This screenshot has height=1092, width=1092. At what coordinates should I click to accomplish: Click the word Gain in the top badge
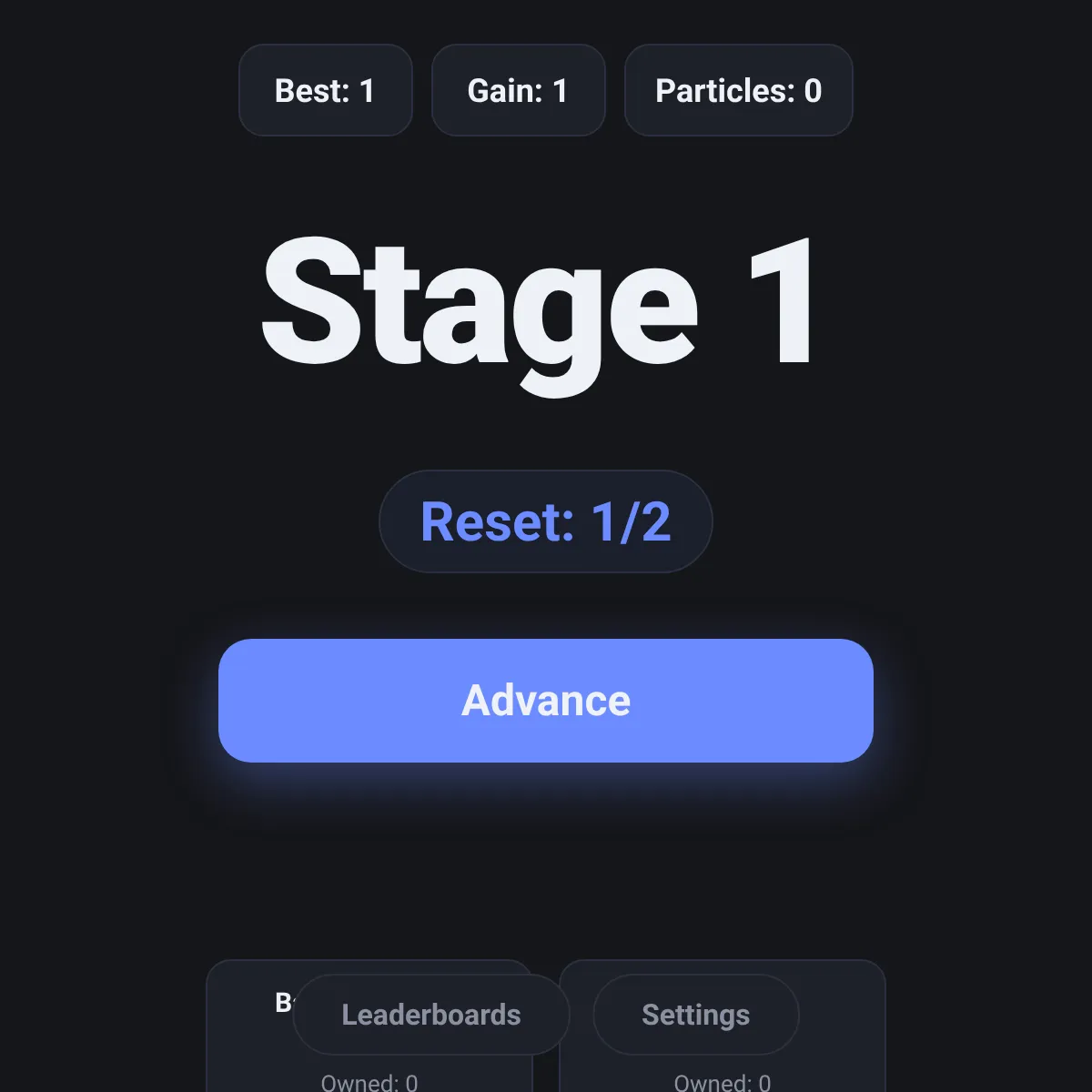[x=505, y=91]
